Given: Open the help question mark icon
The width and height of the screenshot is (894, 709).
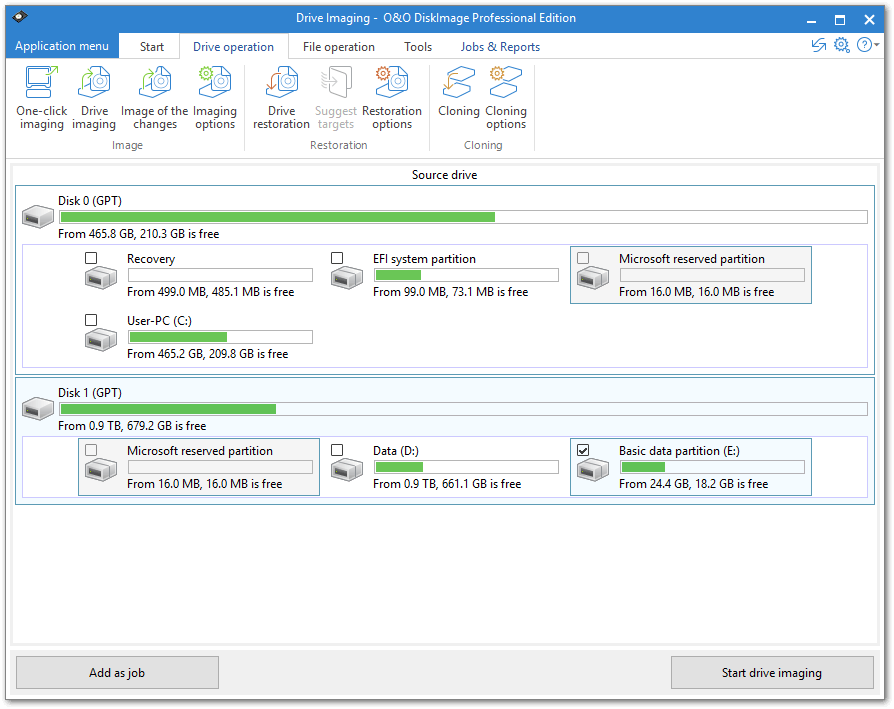Looking at the screenshot, I should click(864, 45).
